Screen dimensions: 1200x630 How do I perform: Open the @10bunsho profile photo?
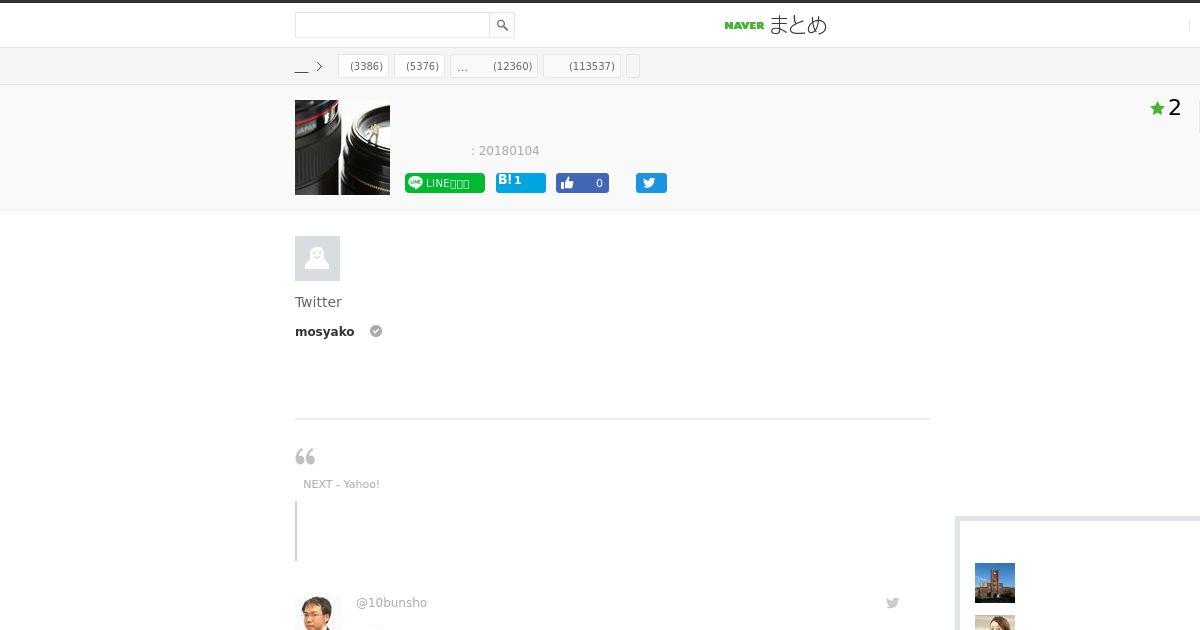coord(318,613)
